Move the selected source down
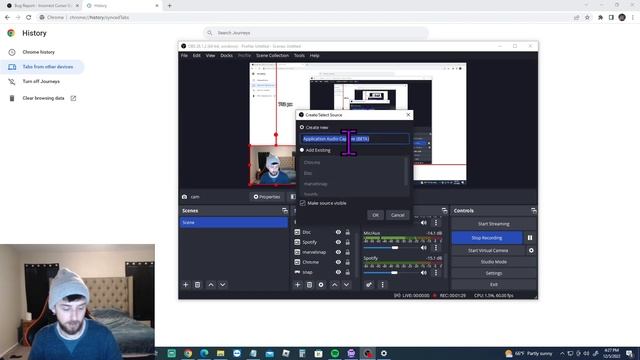Image resolution: width=640 pixels, height=360 pixels. [346, 284]
